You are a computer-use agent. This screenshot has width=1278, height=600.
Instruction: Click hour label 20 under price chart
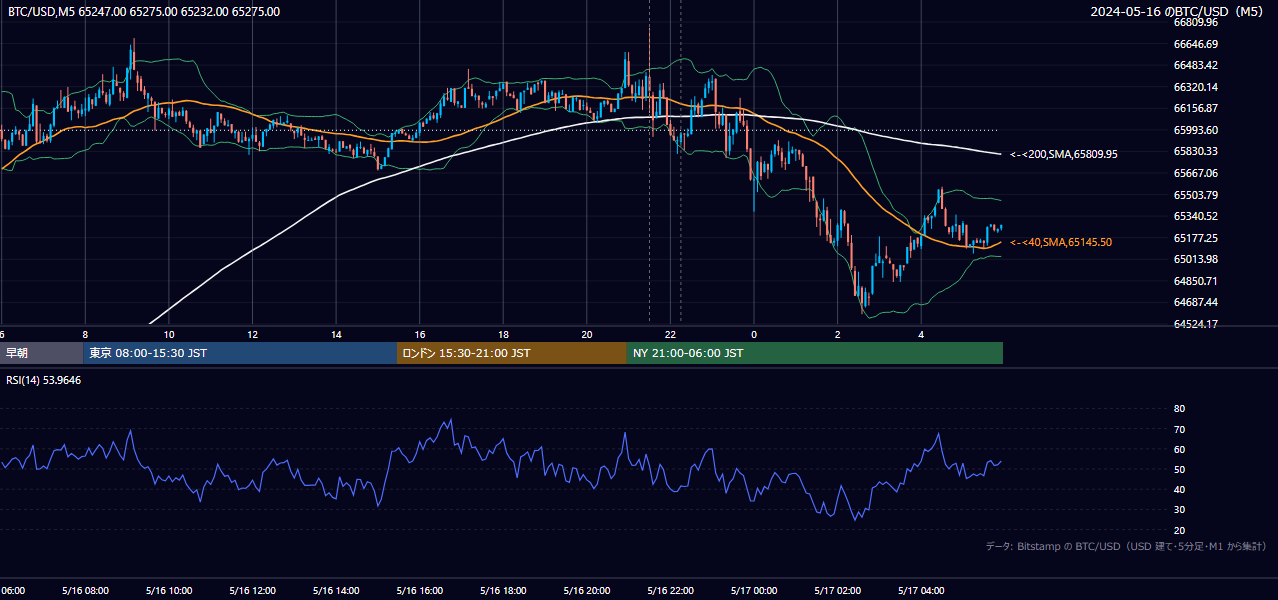click(587, 334)
